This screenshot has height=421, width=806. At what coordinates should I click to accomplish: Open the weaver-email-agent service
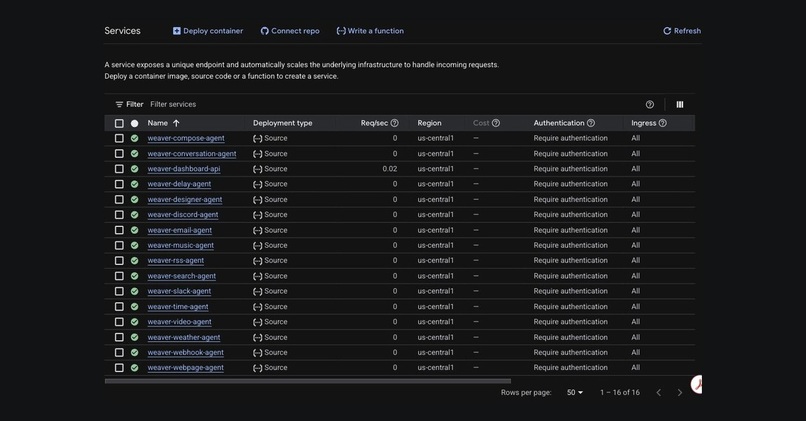tap(179, 230)
